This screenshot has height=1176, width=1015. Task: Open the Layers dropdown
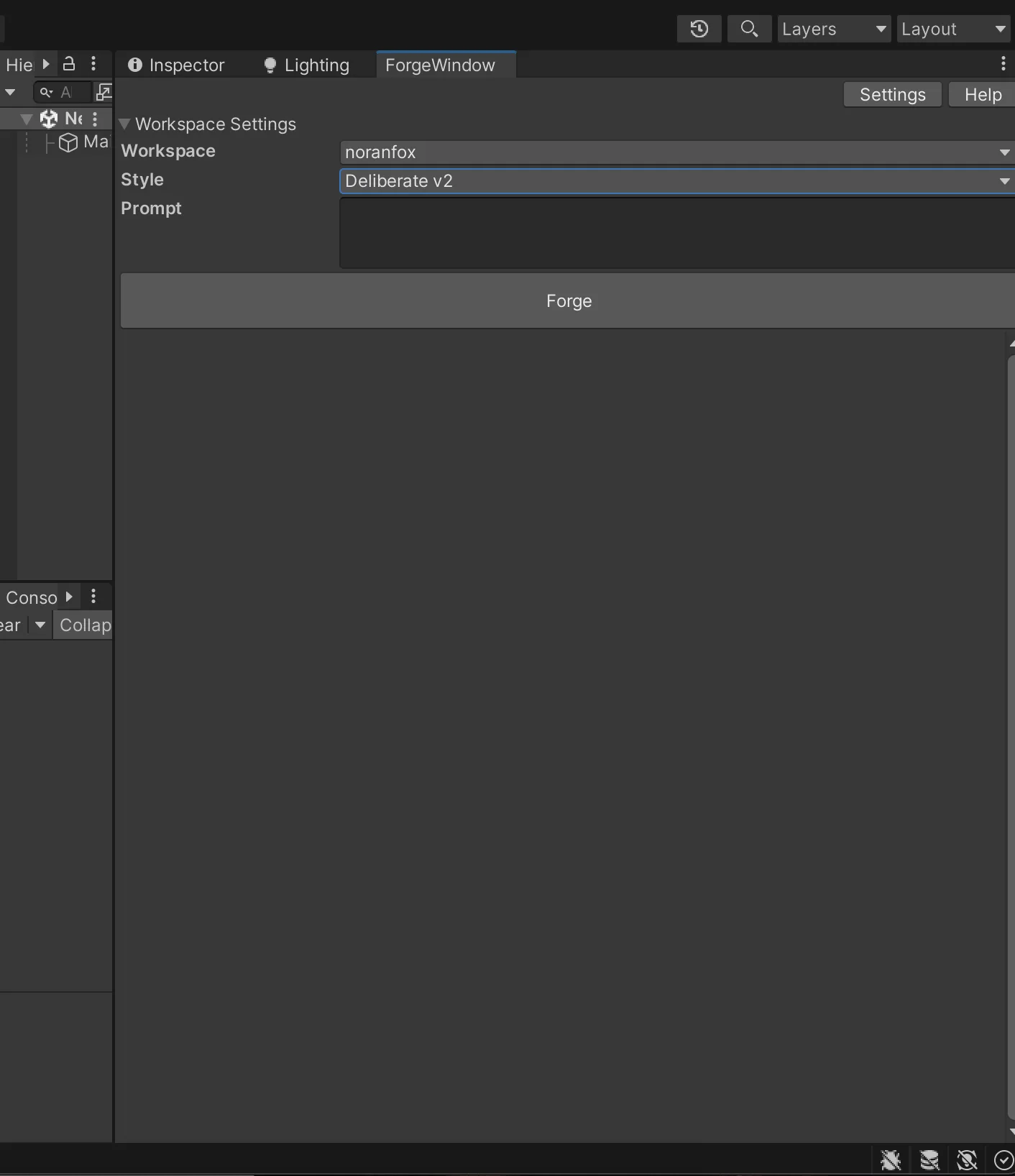coord(834,29)
